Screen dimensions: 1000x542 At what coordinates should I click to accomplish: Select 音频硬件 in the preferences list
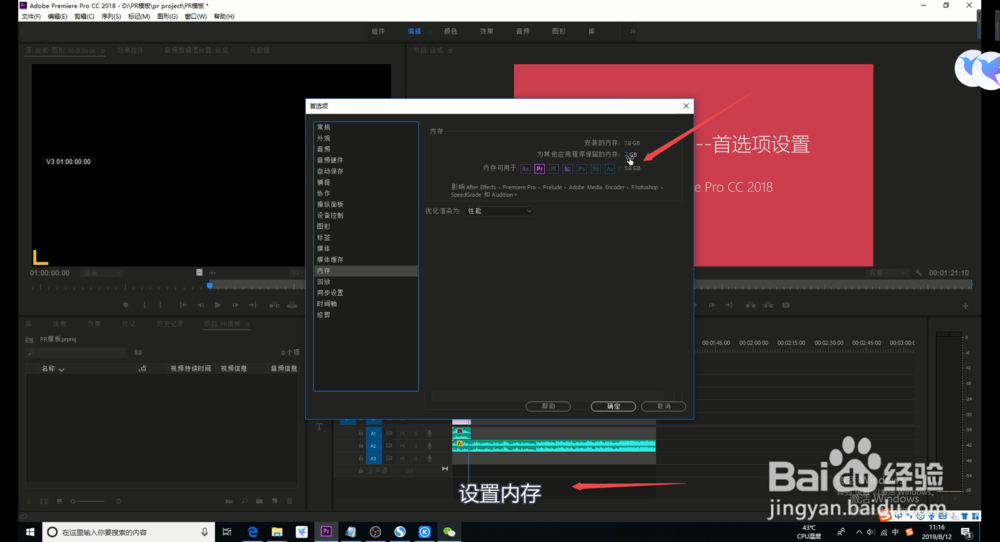tap(330, 160)
